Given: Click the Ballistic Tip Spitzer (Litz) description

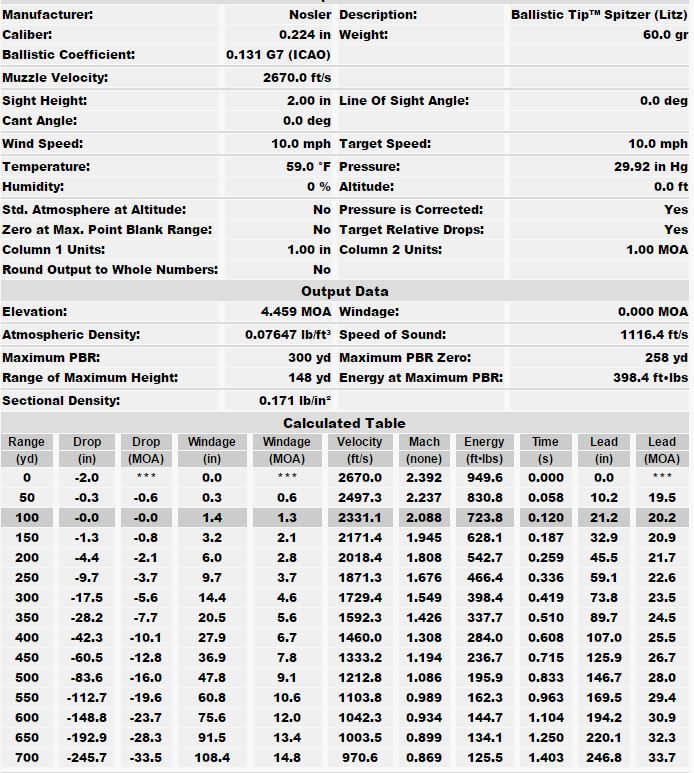Looking at the screenshot, I should 599,15.
